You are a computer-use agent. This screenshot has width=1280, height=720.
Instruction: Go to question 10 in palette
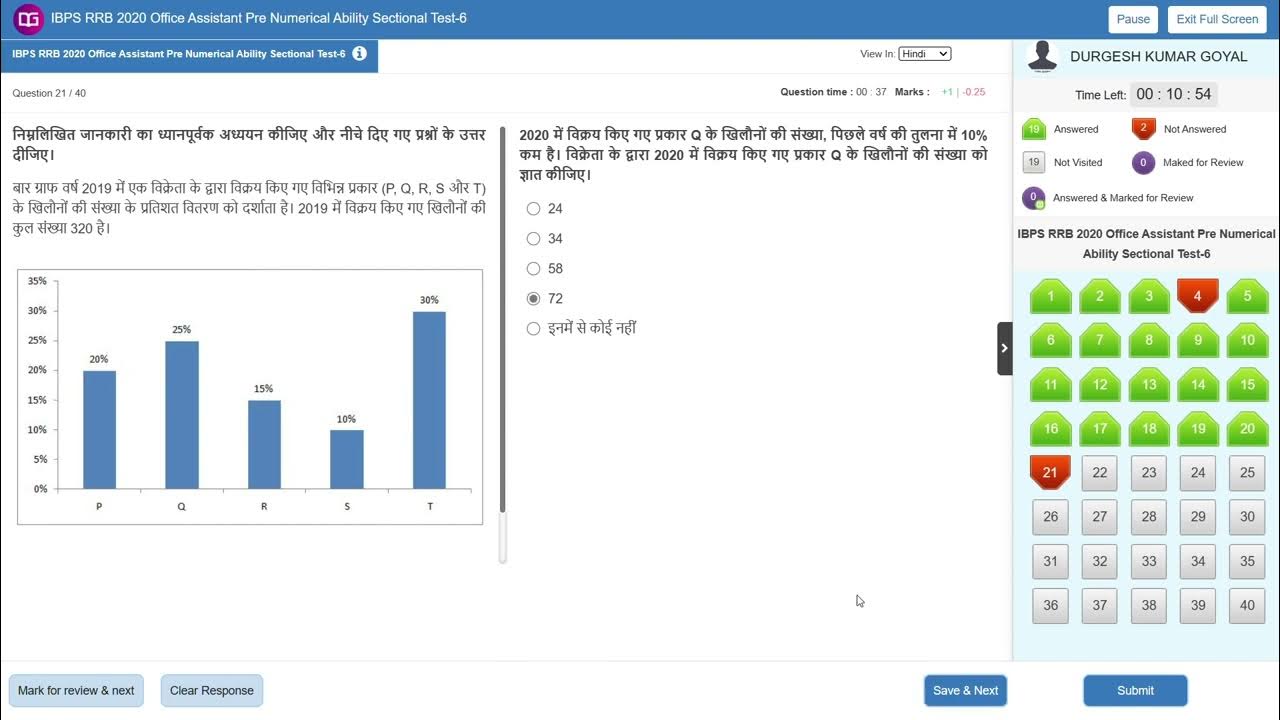click(1247, 340)
